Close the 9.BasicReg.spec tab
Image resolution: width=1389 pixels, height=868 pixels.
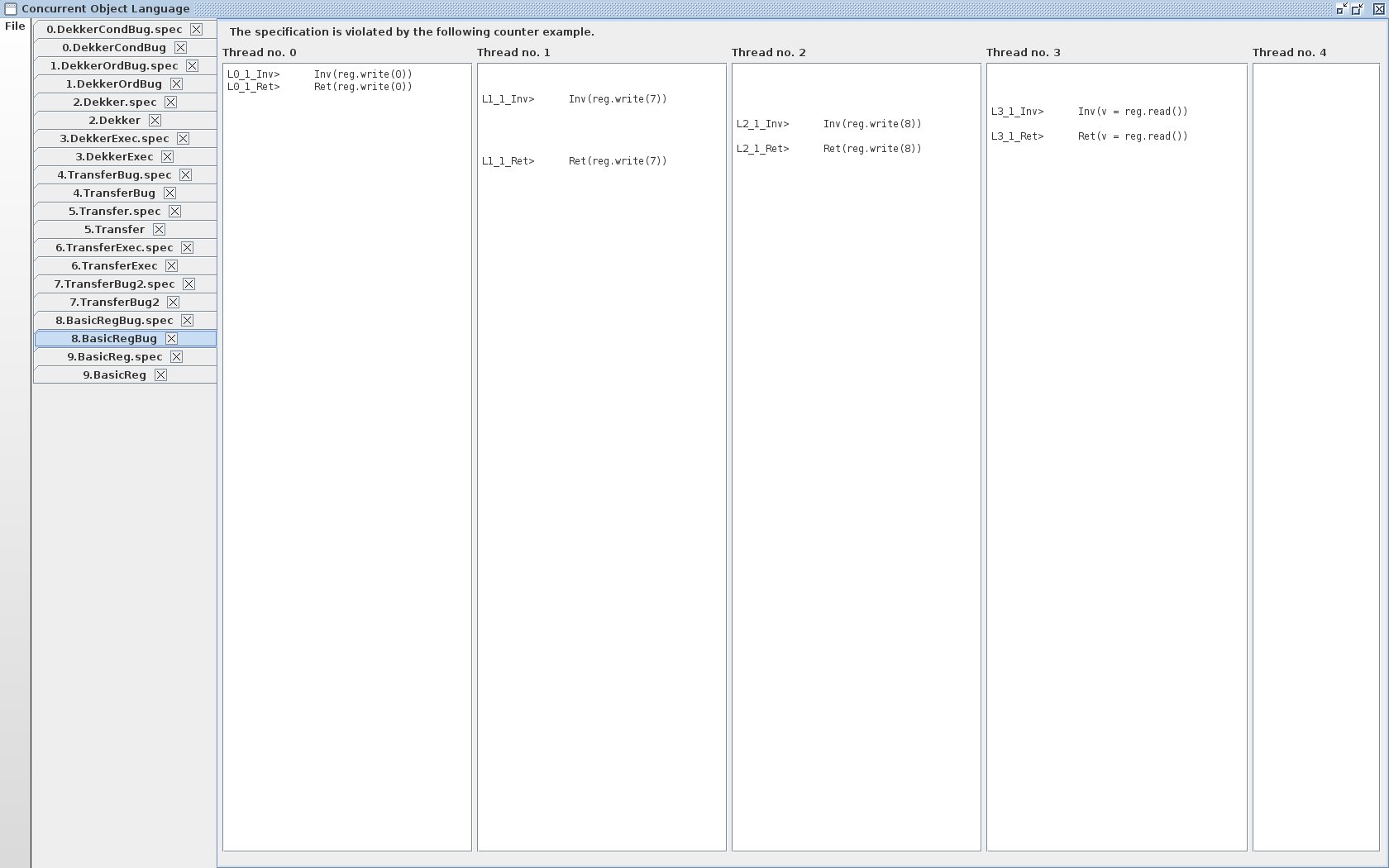coord(176,356)
